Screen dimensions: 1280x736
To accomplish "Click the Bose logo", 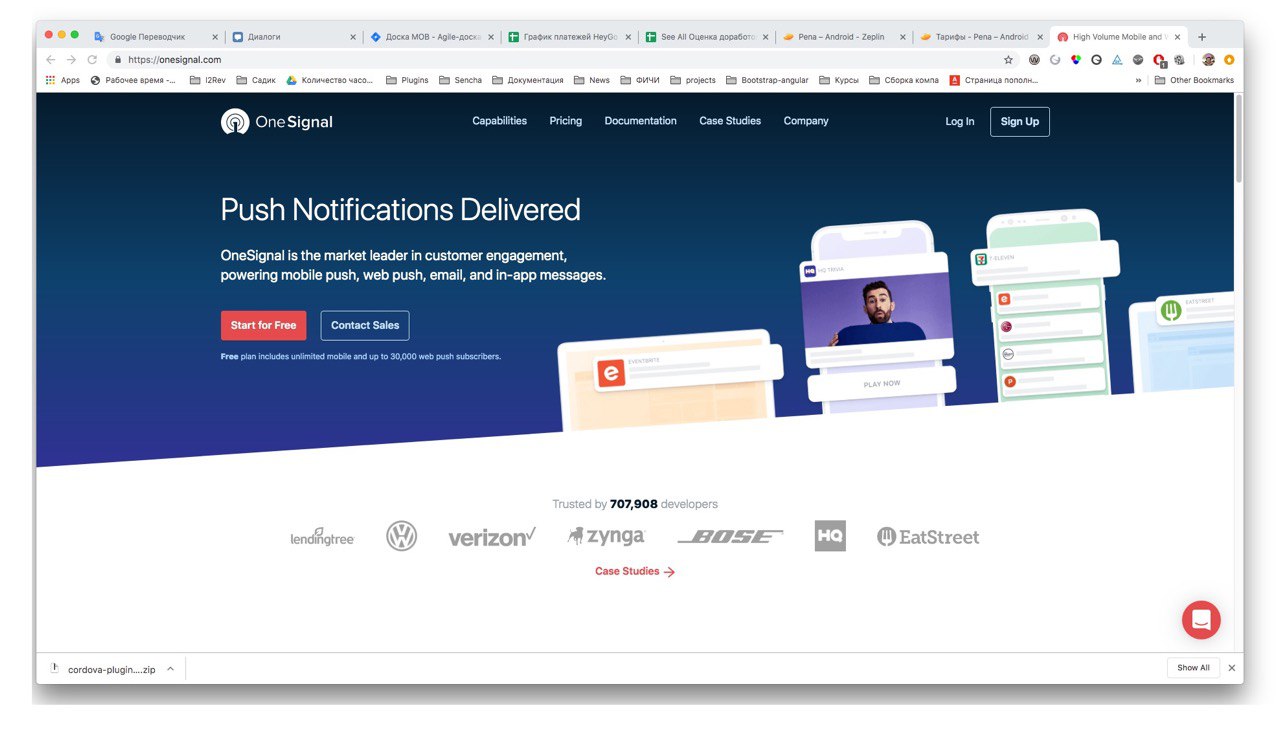I will (x=730, y=537).
